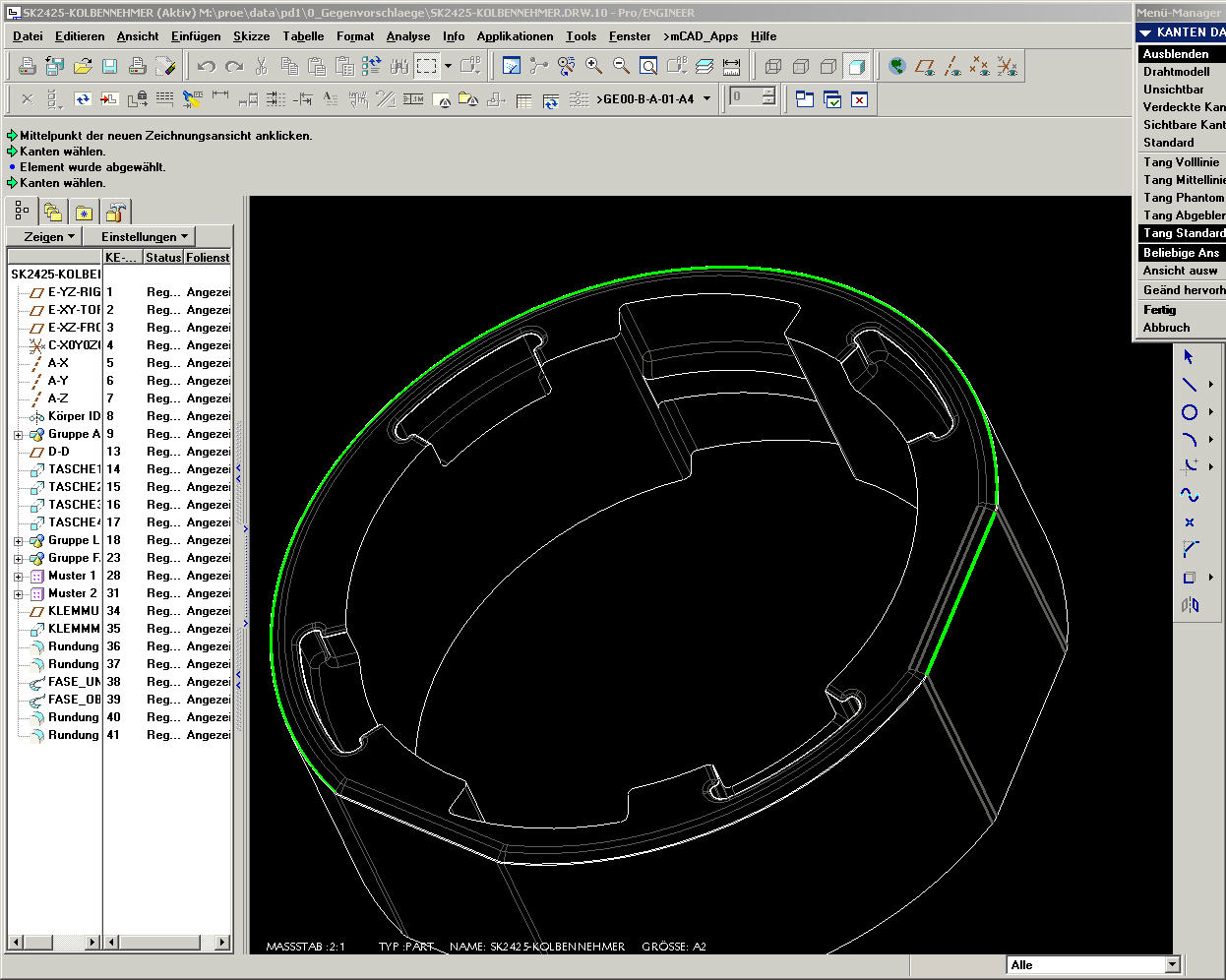Click the Print icon in the toolbar
Screen dimensions: 1226x980
pyautogui.click(x=138, y=66)
